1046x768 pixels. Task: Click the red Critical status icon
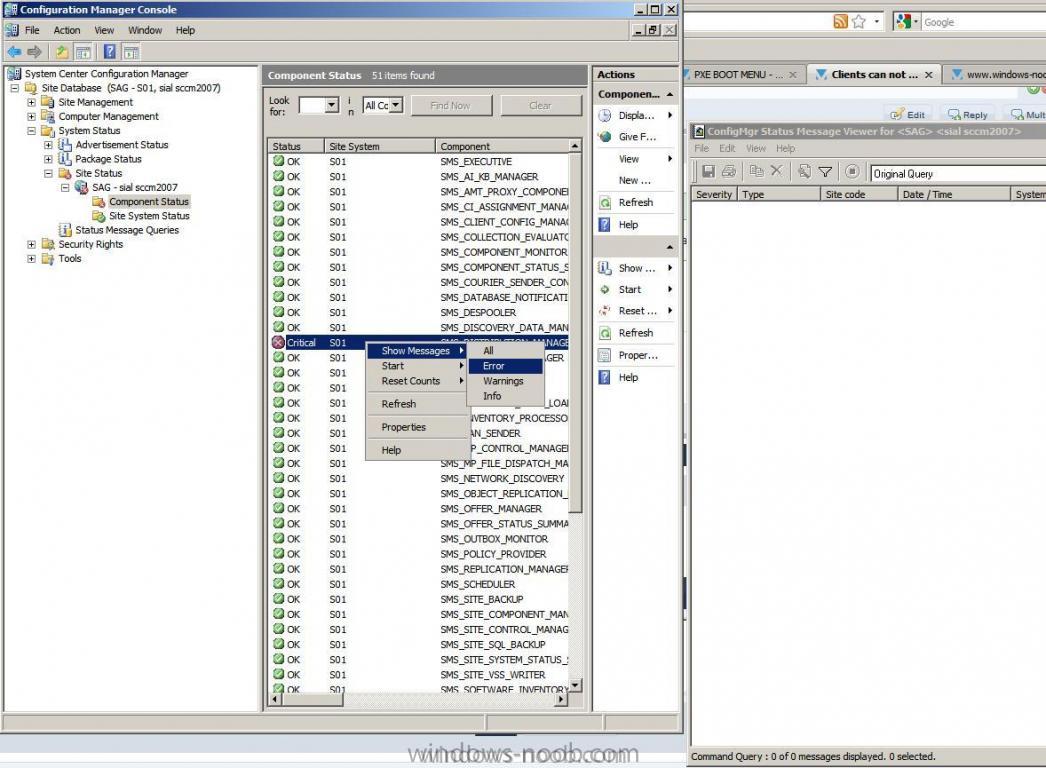[278, 342]
